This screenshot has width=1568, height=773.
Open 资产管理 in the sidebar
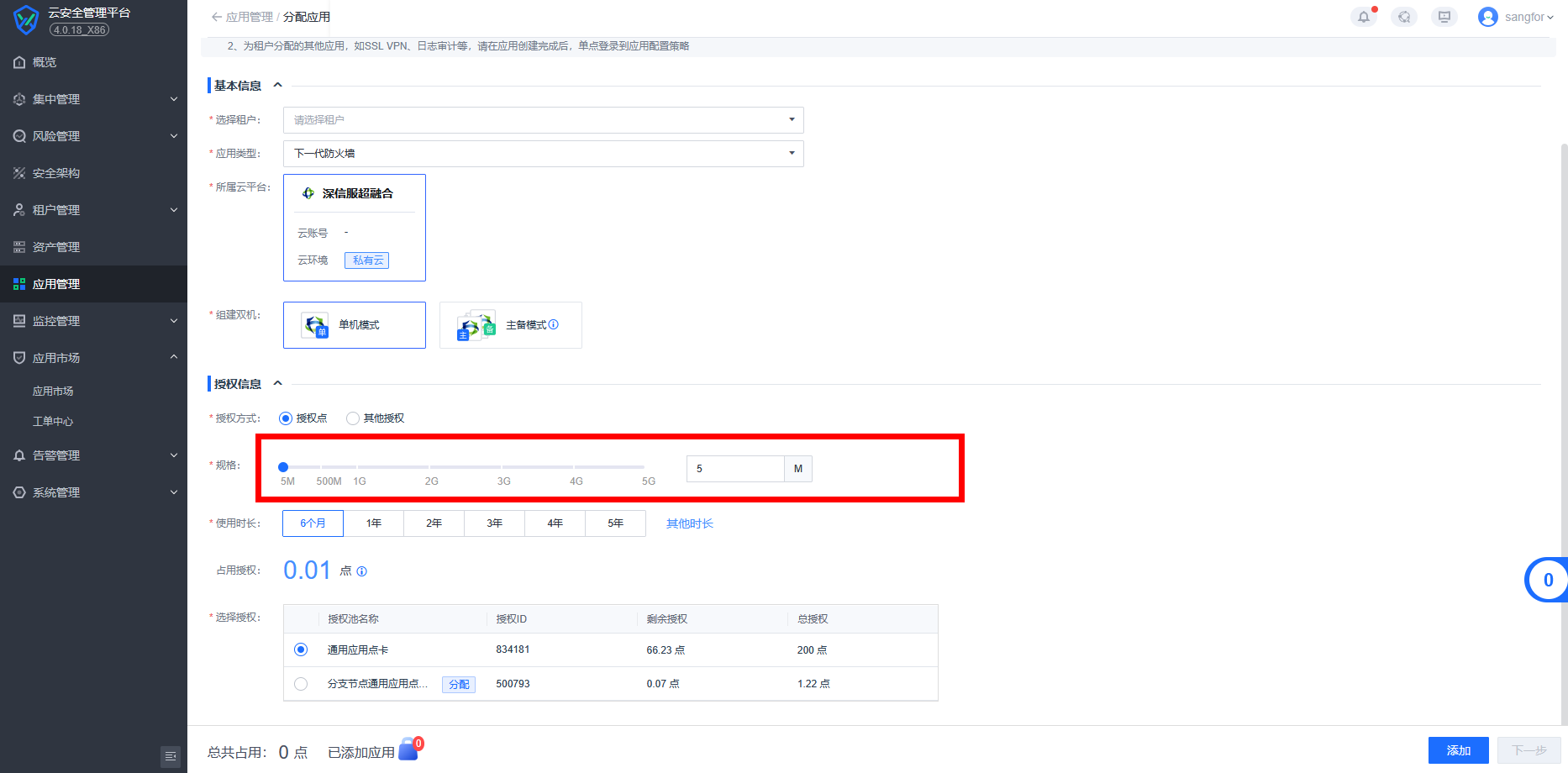[56, 247]
